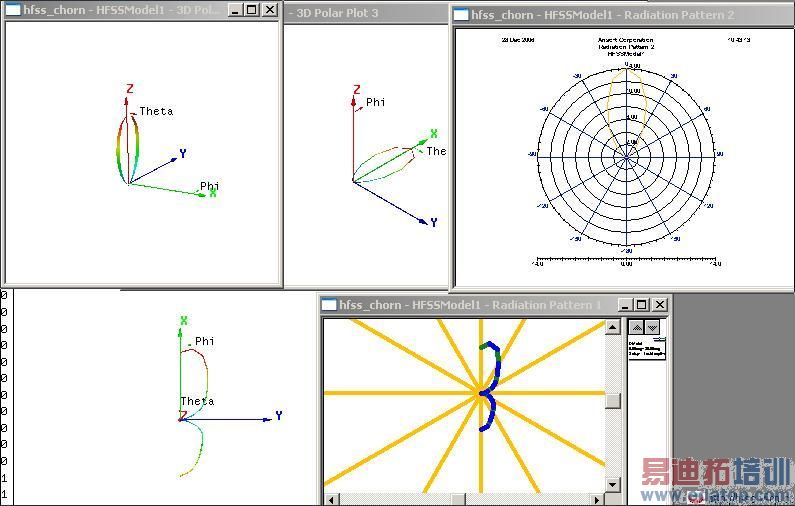Click the '23 Dec 2006' date in Radiation Pattern 2
The image size is (795, 506).
click(x=518, y=40)
